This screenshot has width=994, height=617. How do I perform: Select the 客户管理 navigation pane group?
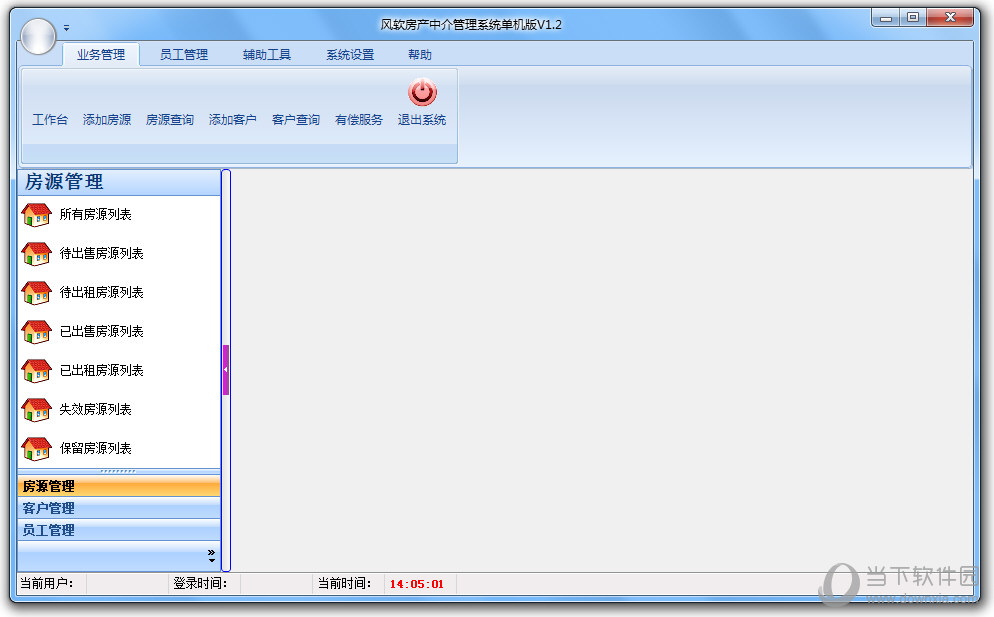click(119, 508)
